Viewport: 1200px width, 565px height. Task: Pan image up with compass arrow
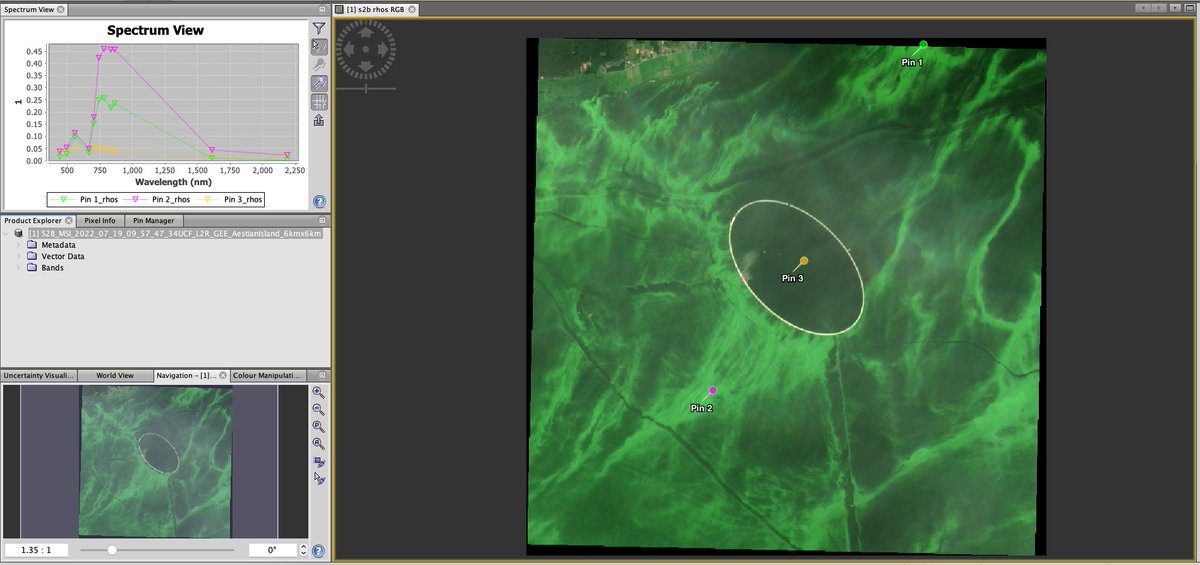point(367,32)
